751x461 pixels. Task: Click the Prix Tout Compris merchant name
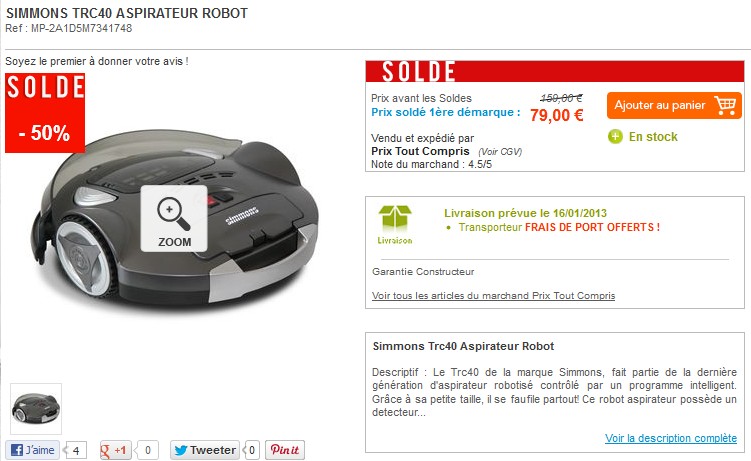[420, 151]
